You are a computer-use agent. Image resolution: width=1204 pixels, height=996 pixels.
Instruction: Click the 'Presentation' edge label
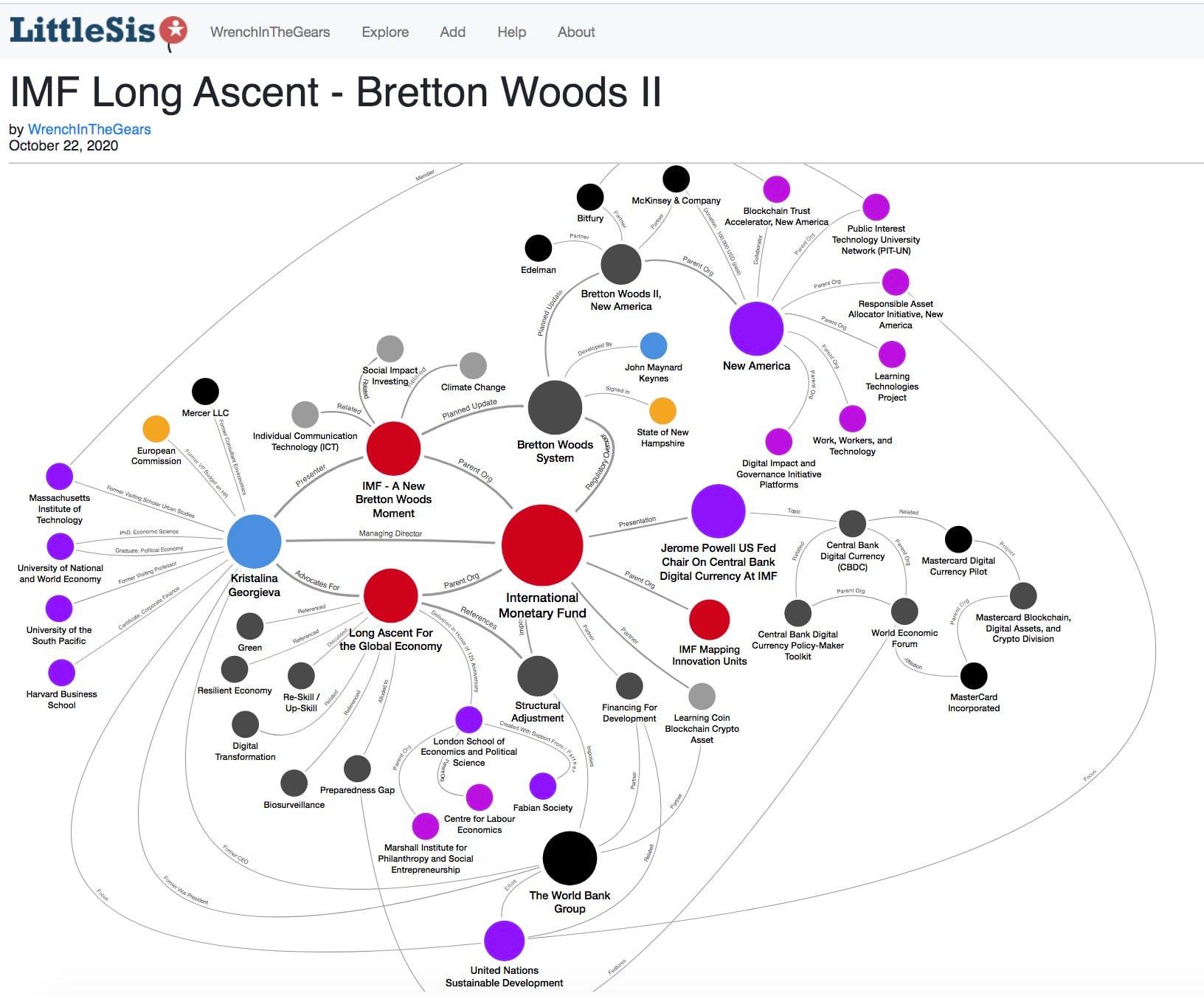coord(637,522)
